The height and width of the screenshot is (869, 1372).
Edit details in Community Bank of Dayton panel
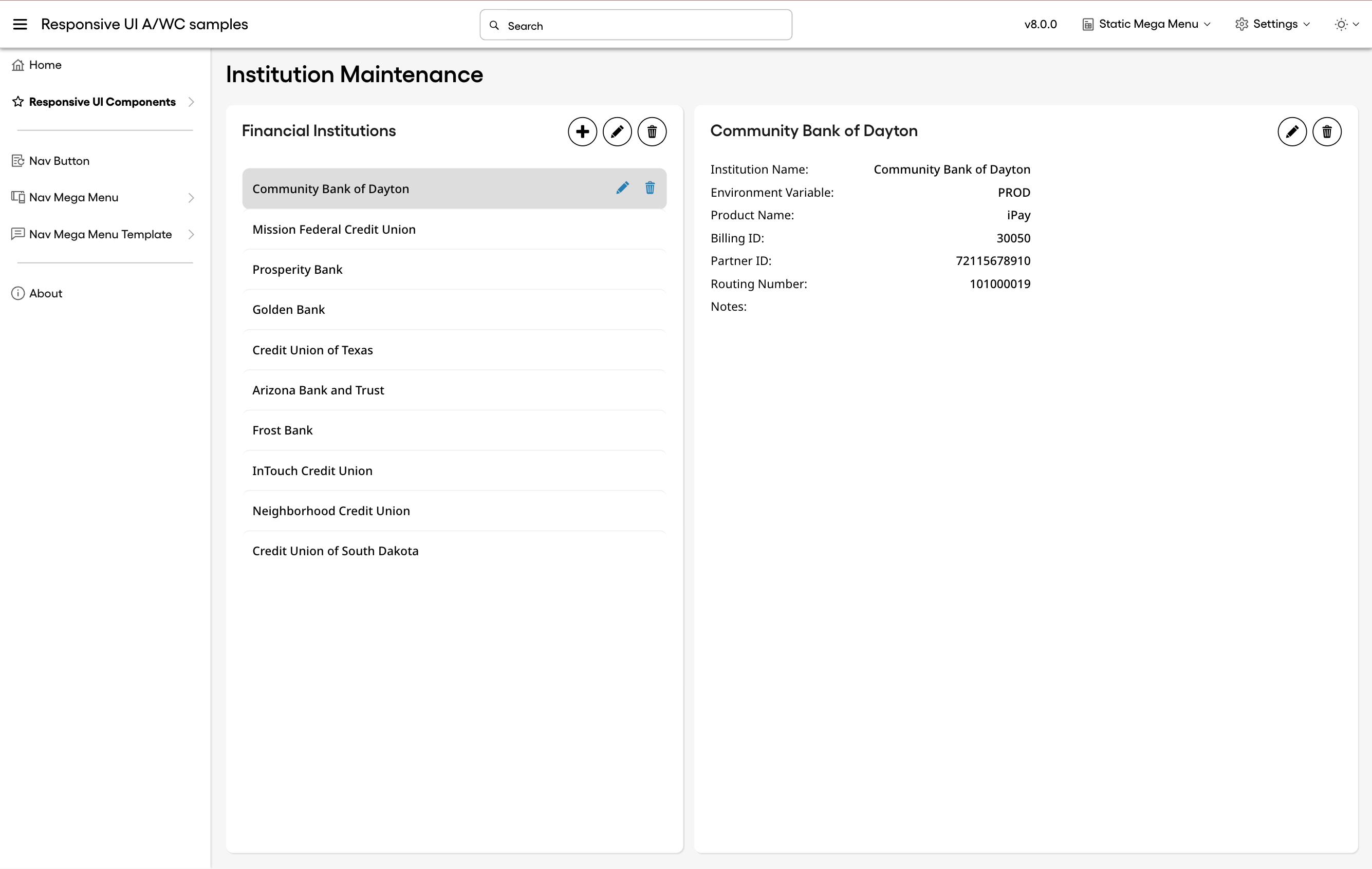click(1292, 131)
